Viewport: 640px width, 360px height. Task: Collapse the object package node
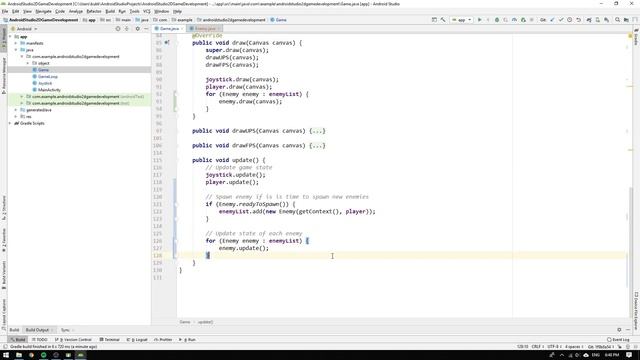pyautogui.click(x=28, y=63)
